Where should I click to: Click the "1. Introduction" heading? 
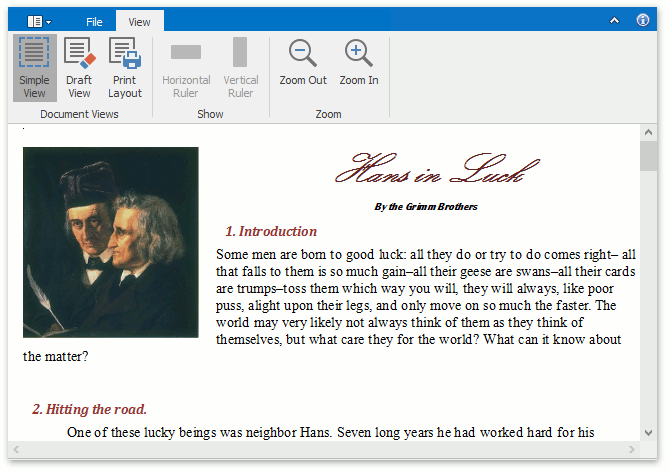click(270, 231)
